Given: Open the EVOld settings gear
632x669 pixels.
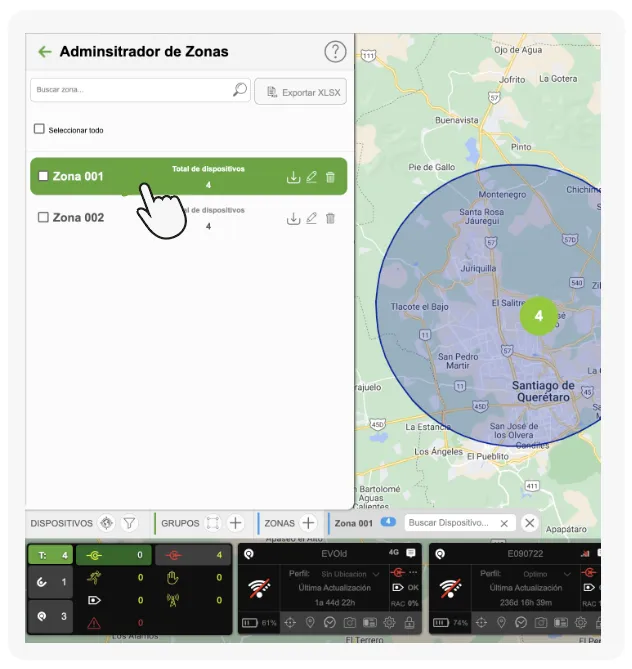Looking at the screenshot, I should (x=389, y=622).
